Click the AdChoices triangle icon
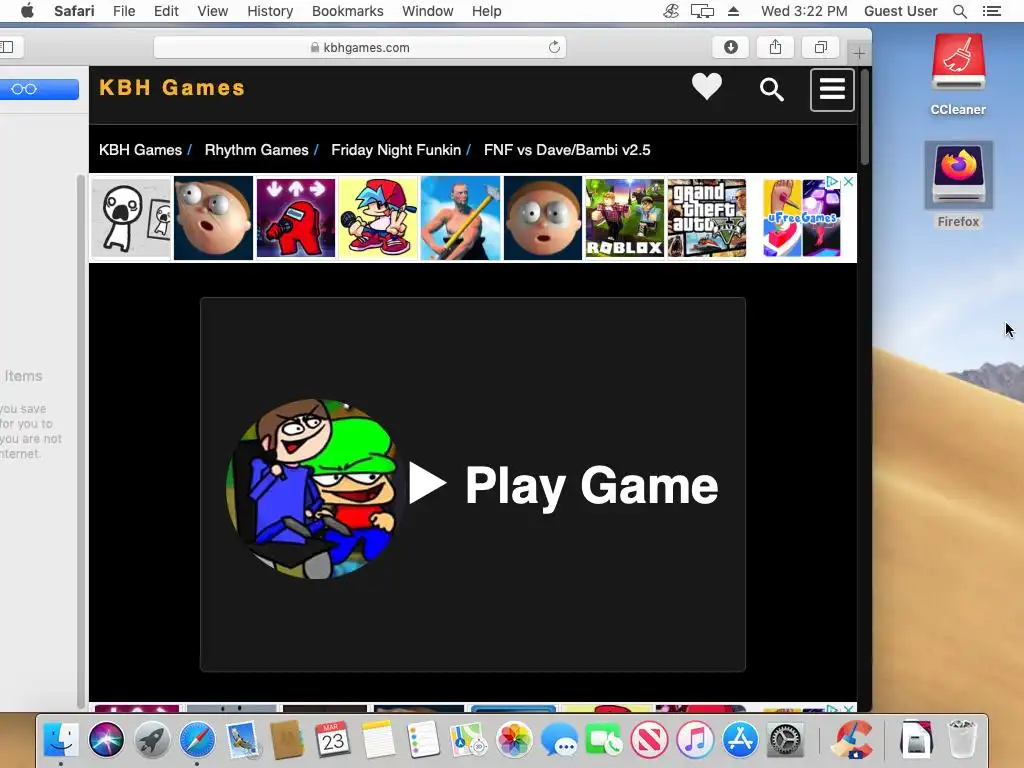 tap(833, 182)
